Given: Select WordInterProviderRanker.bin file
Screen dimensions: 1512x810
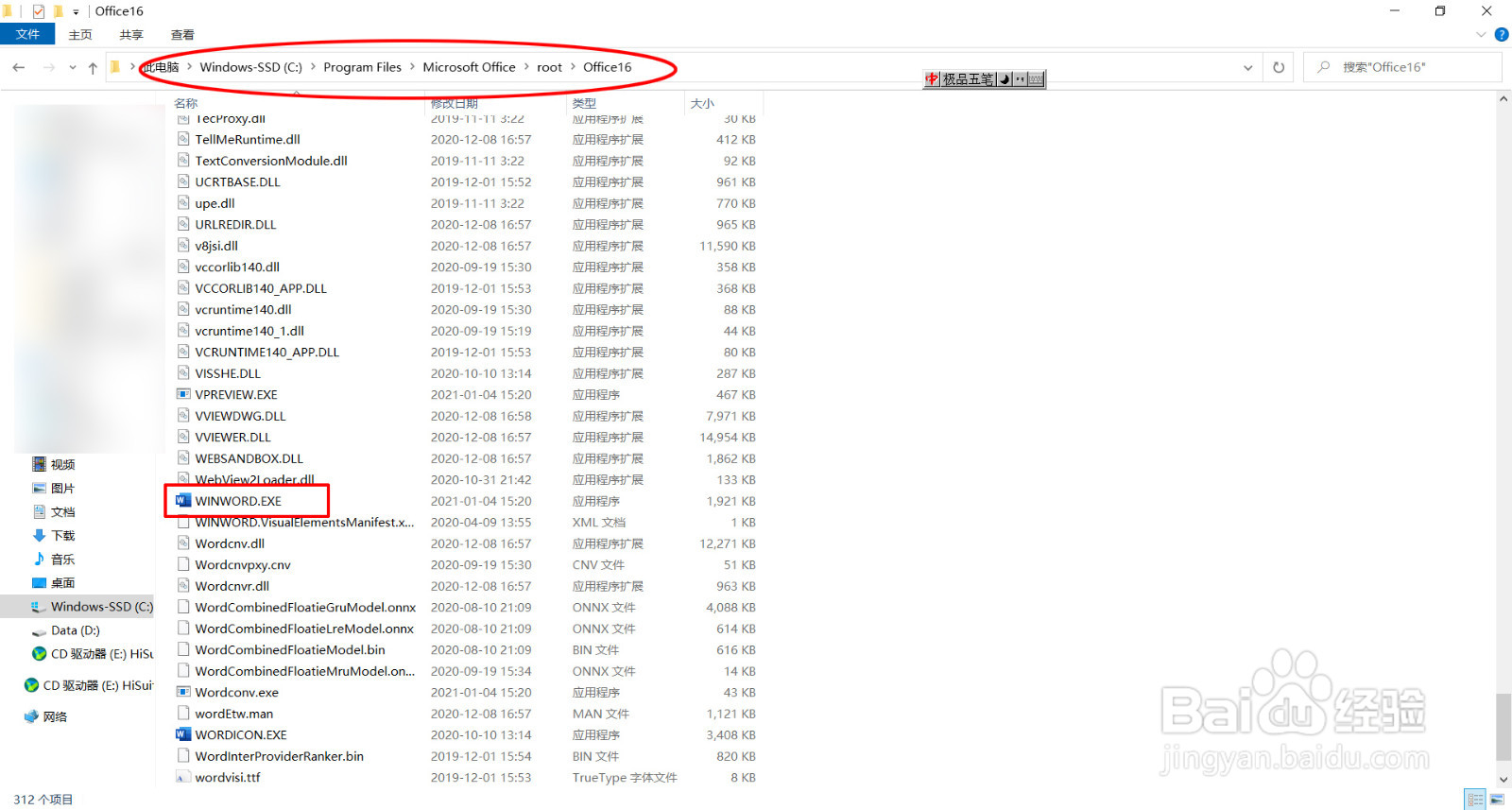Looking at the screenshot, I should click(279, 756).
